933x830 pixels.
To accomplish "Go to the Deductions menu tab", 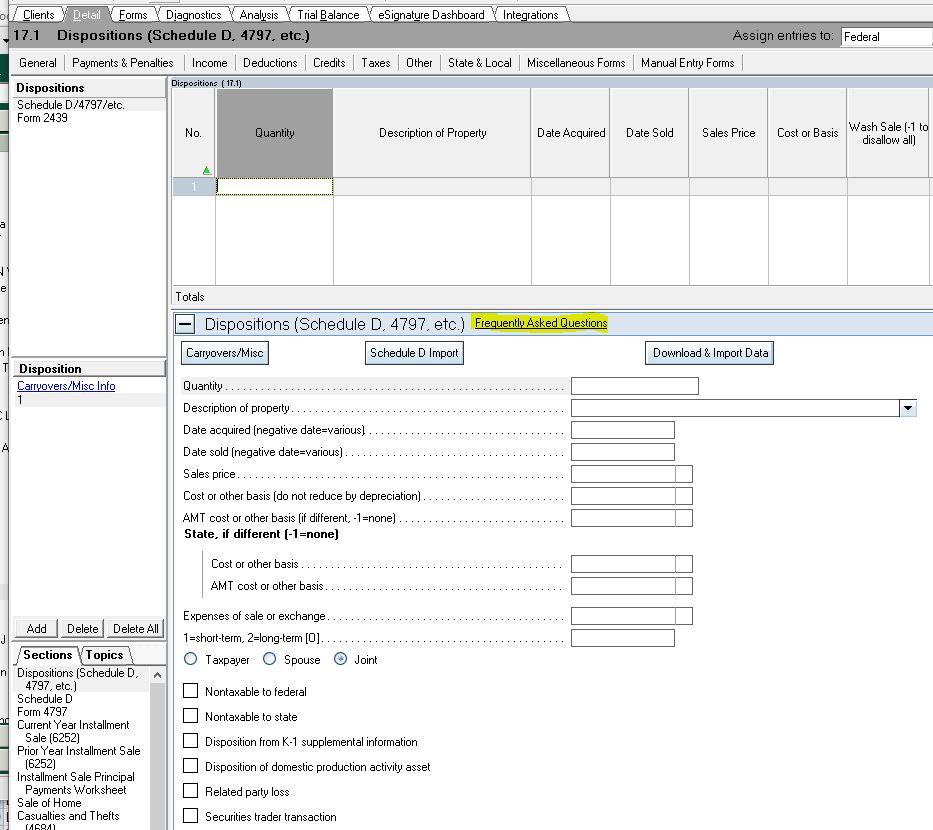I will point(270,63).
